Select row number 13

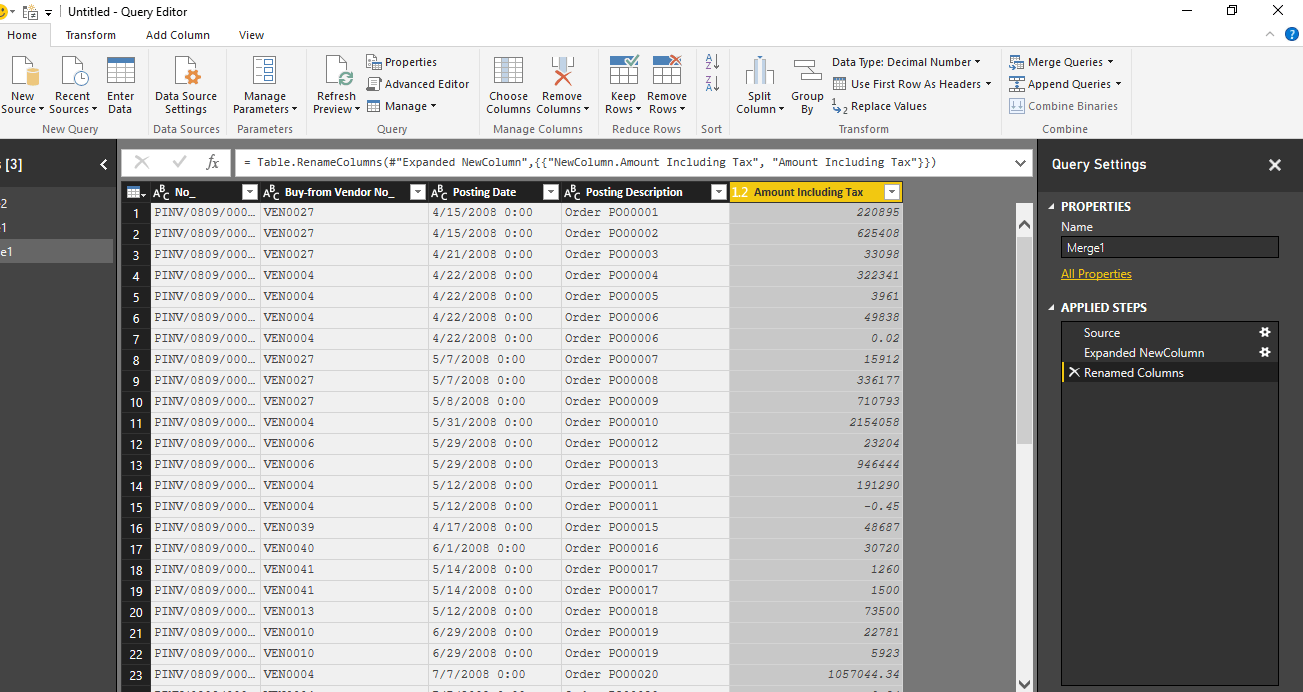pyautogui.click(x=136, y=465)
